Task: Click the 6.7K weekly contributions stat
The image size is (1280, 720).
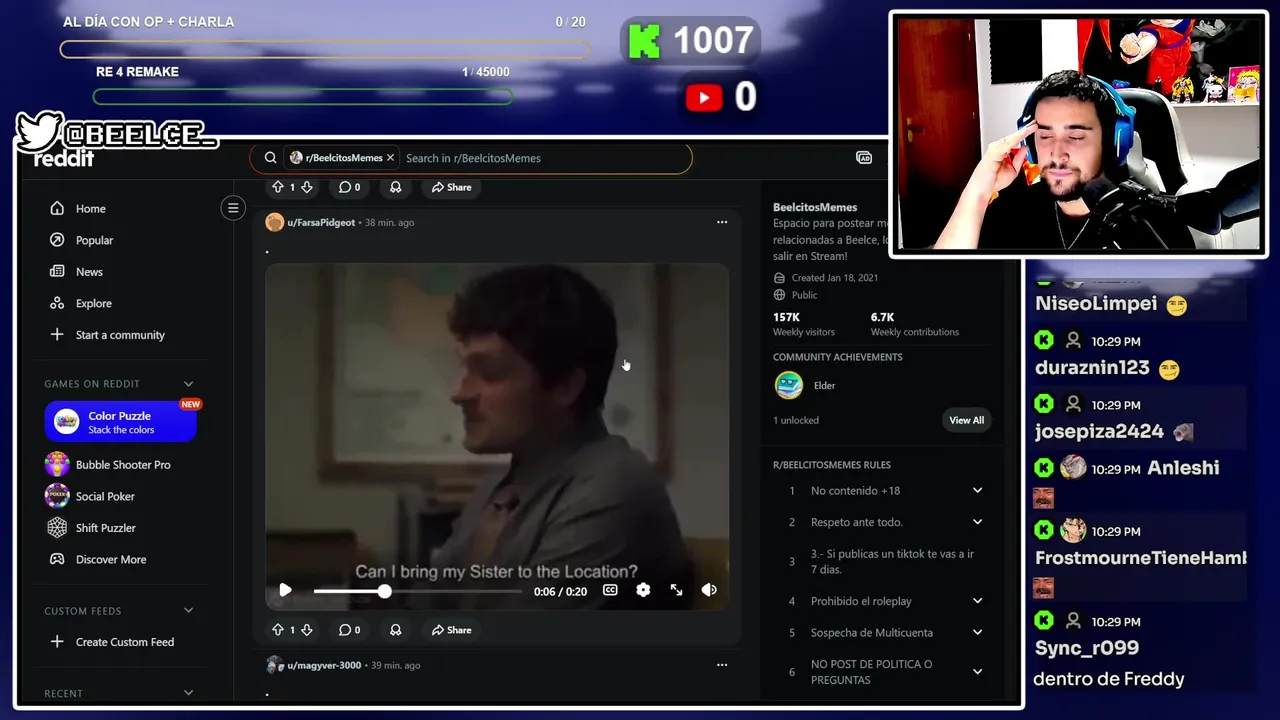Action: point(914,324)
